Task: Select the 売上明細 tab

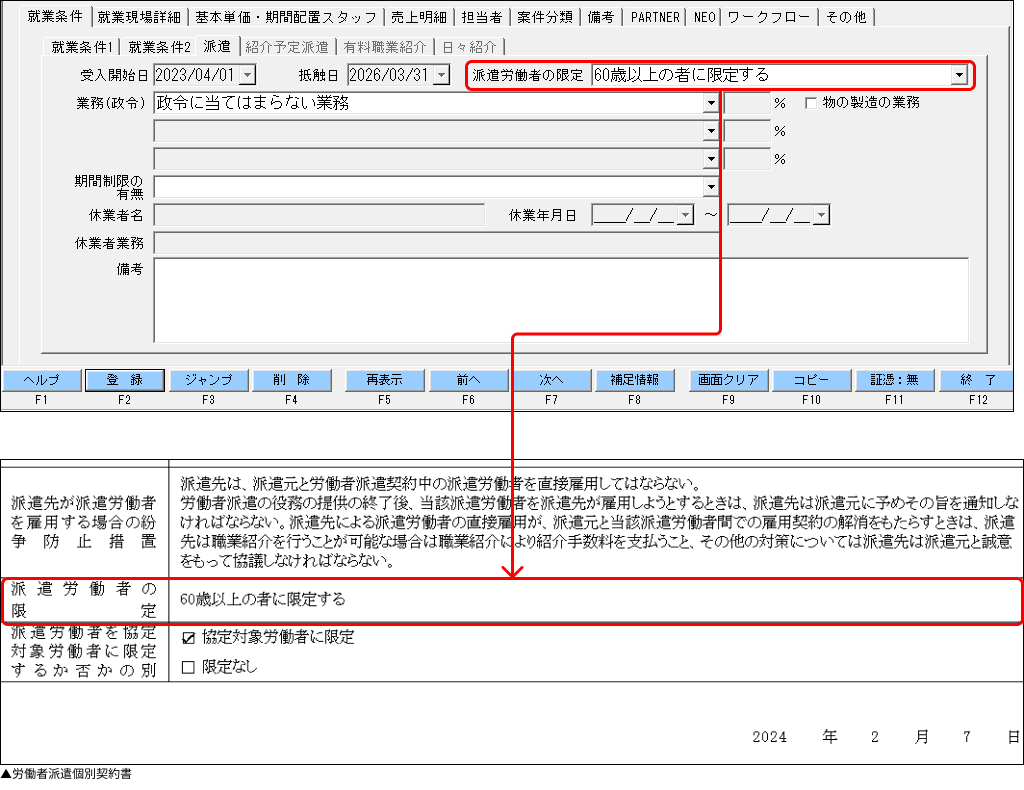Action: coord(419,17)
